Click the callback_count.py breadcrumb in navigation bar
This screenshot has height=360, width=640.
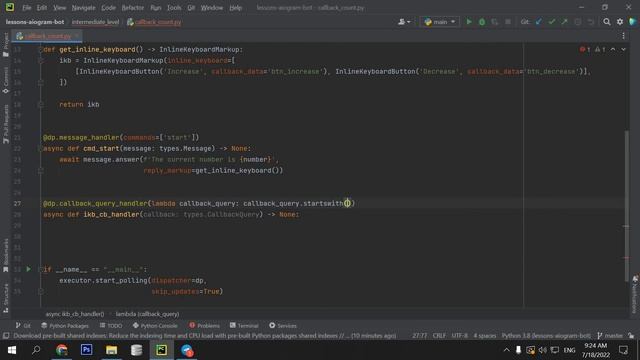coord(154,22)
